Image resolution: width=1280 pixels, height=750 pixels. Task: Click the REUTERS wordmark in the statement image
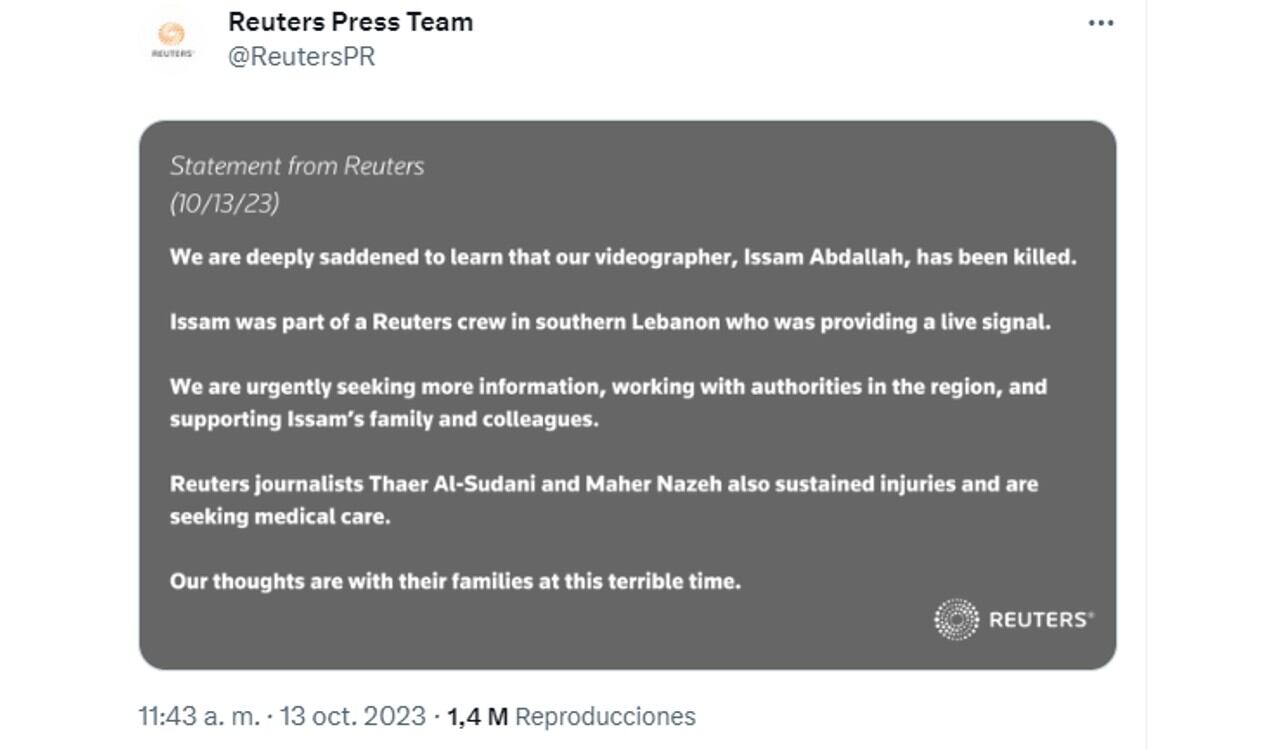[x=1040, y=620]
